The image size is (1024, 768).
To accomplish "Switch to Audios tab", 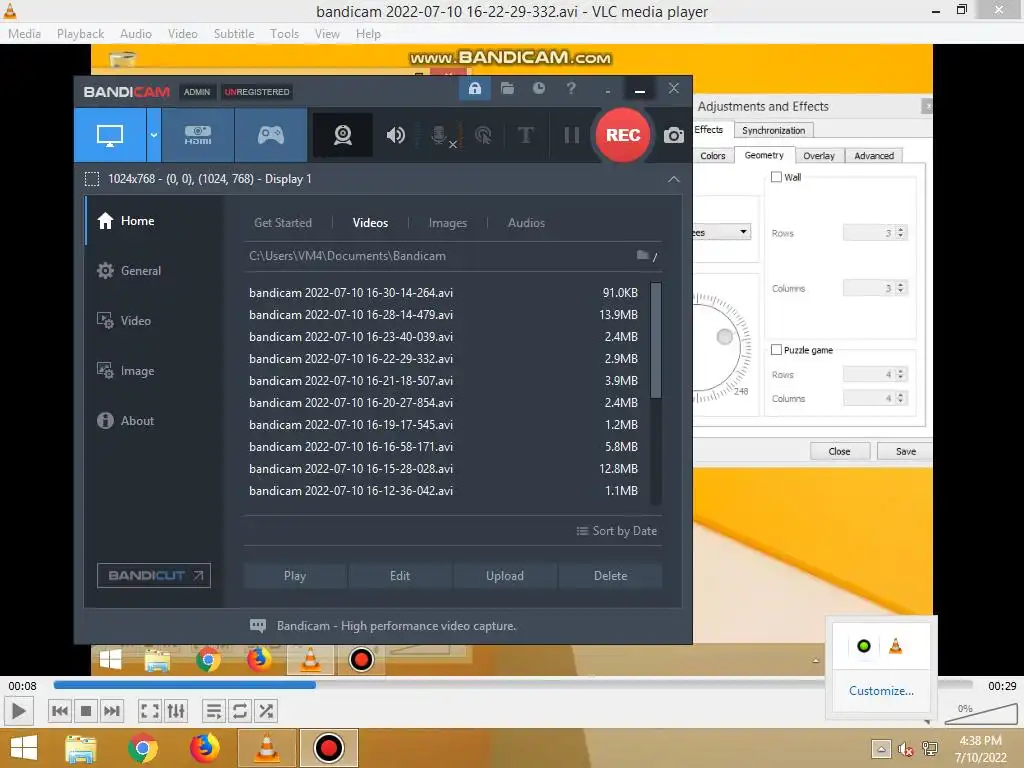I will pos(526,223).
